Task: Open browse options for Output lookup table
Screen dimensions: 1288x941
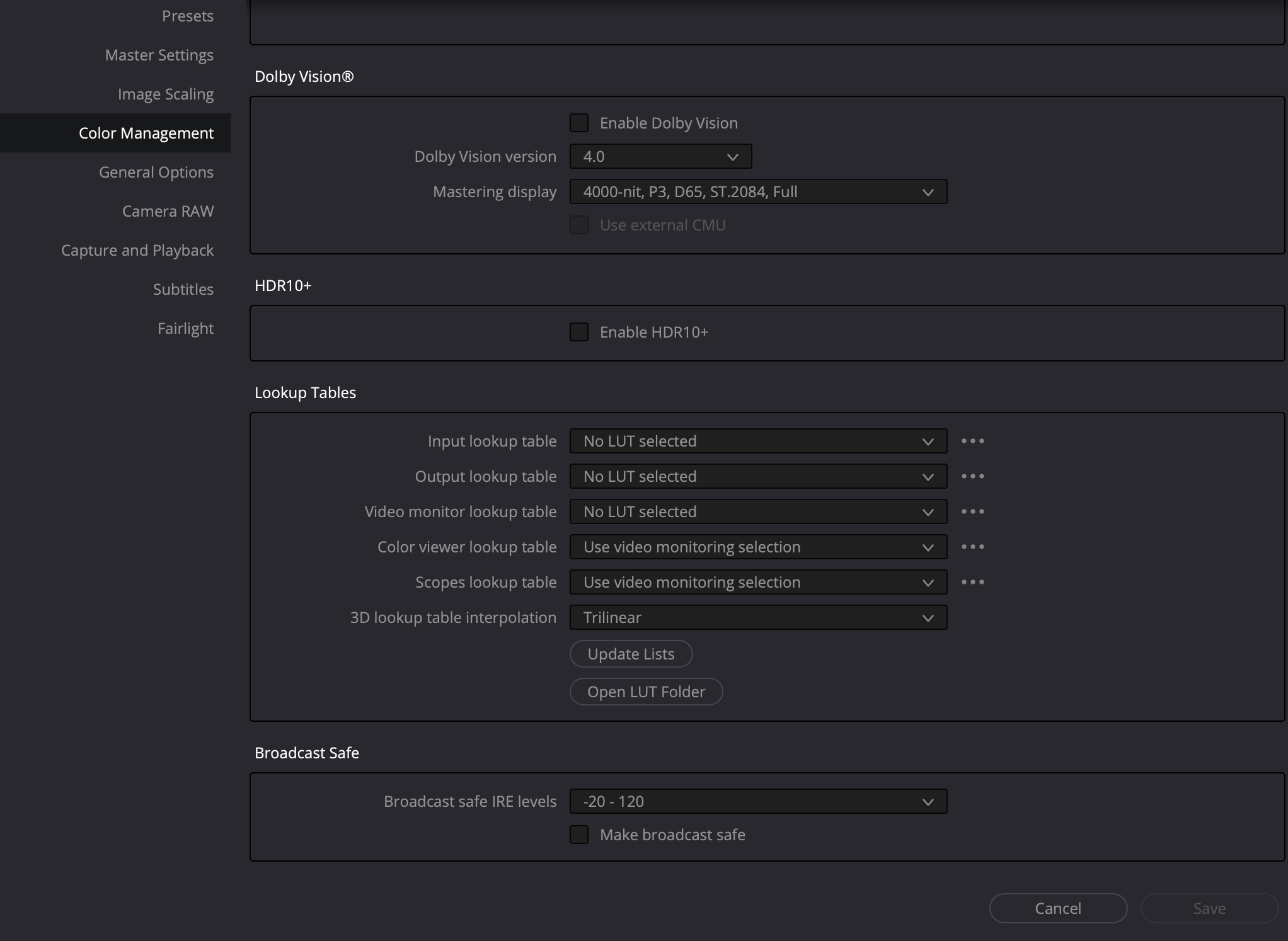Action: [x=973, y=476]
